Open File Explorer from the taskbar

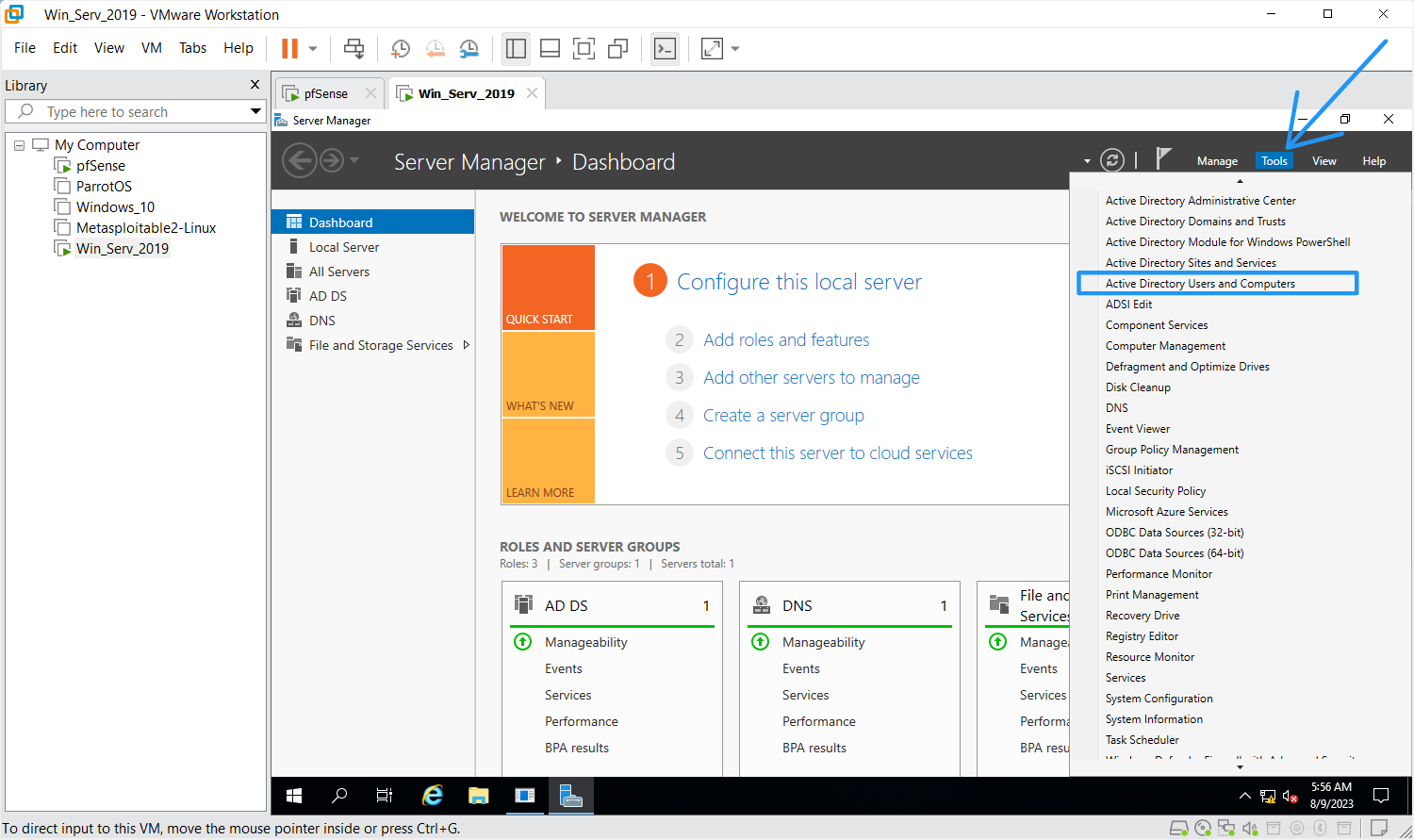click(479, 796)
